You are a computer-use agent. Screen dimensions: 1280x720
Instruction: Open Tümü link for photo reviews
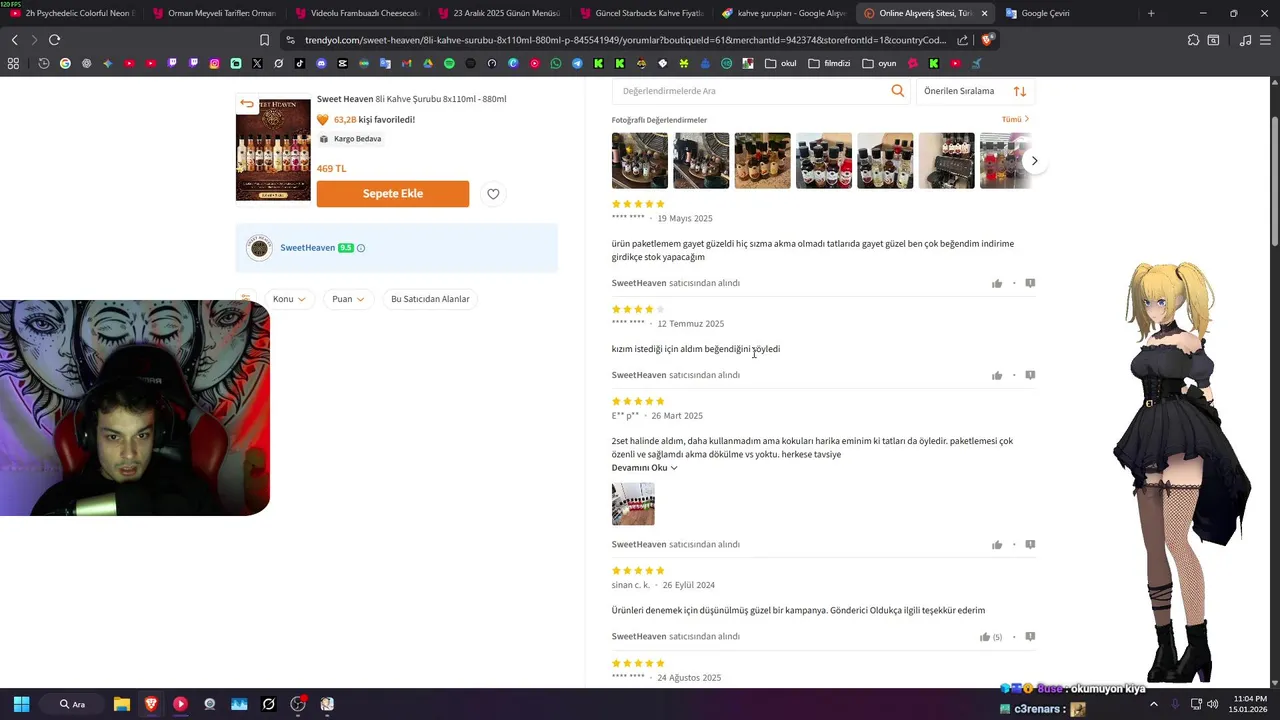point(1015,119)
